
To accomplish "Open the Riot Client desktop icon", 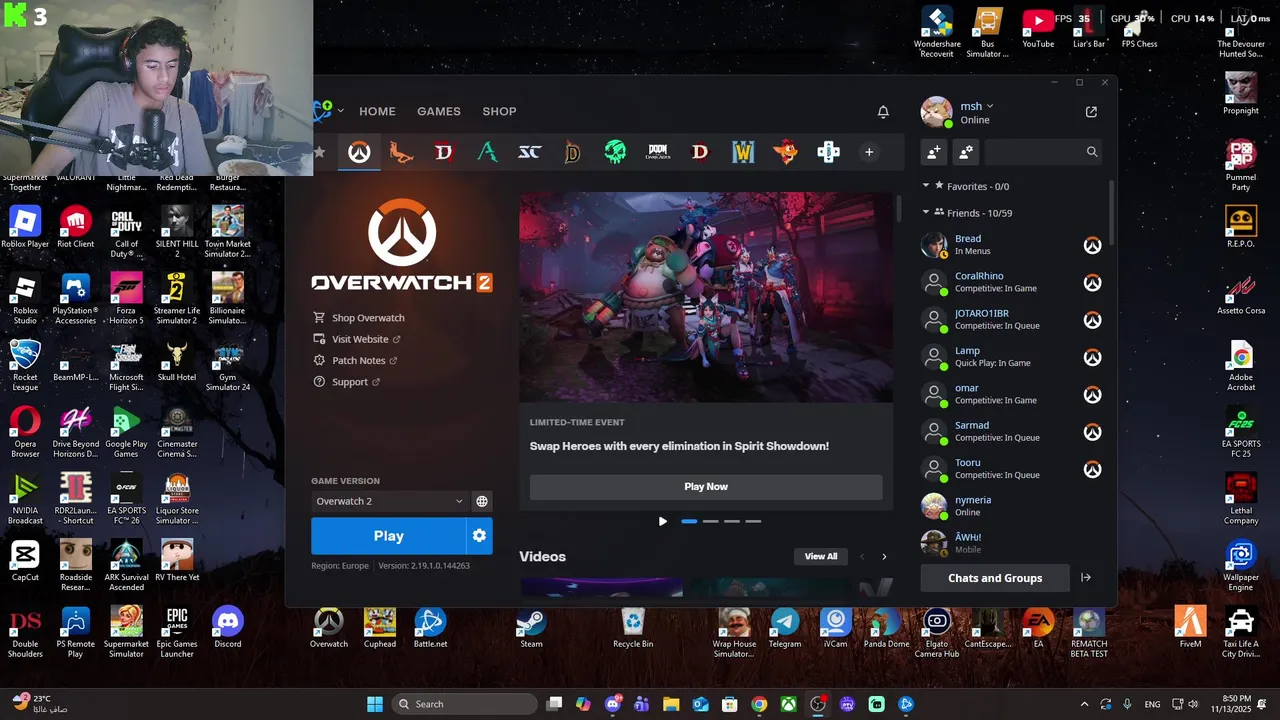I will [x=76, y=226].
